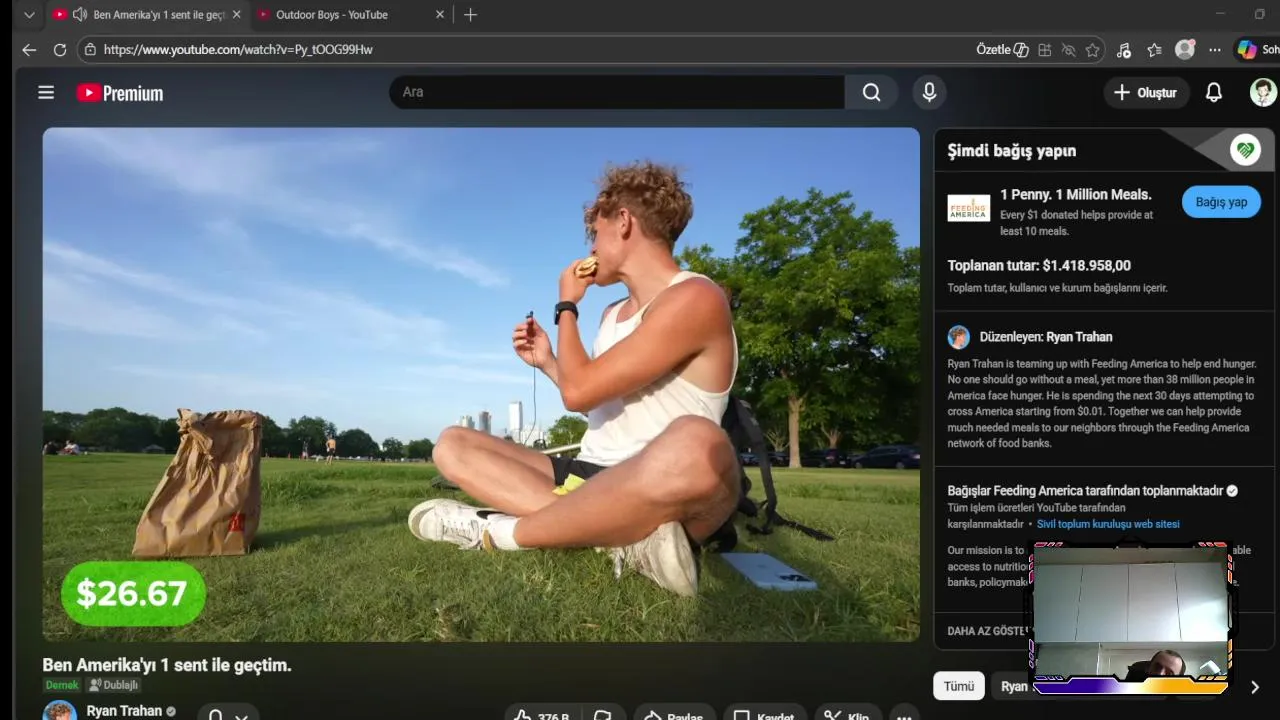The image size is (1280, 720).
Task: Click Toplanan tutar: $1.418.958,00 text
Action: [1039, 265]
